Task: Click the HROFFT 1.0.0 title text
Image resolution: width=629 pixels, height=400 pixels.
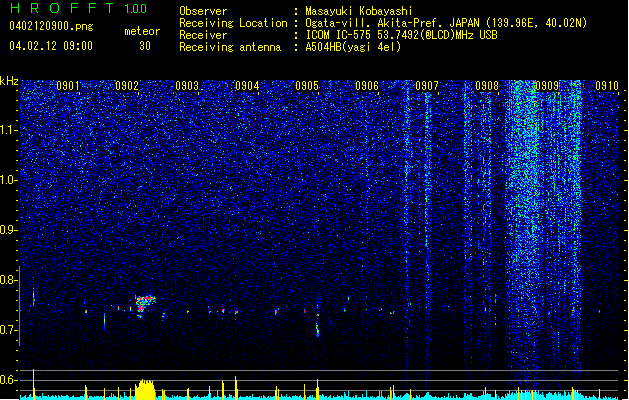Action: click(78, 8)
